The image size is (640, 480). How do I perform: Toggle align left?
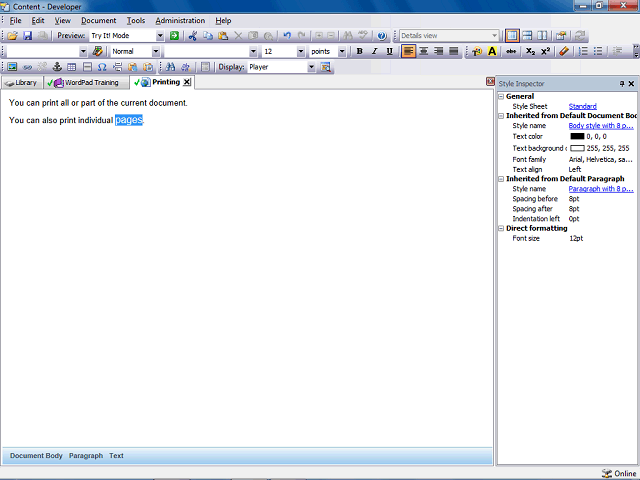pos(409,51)
